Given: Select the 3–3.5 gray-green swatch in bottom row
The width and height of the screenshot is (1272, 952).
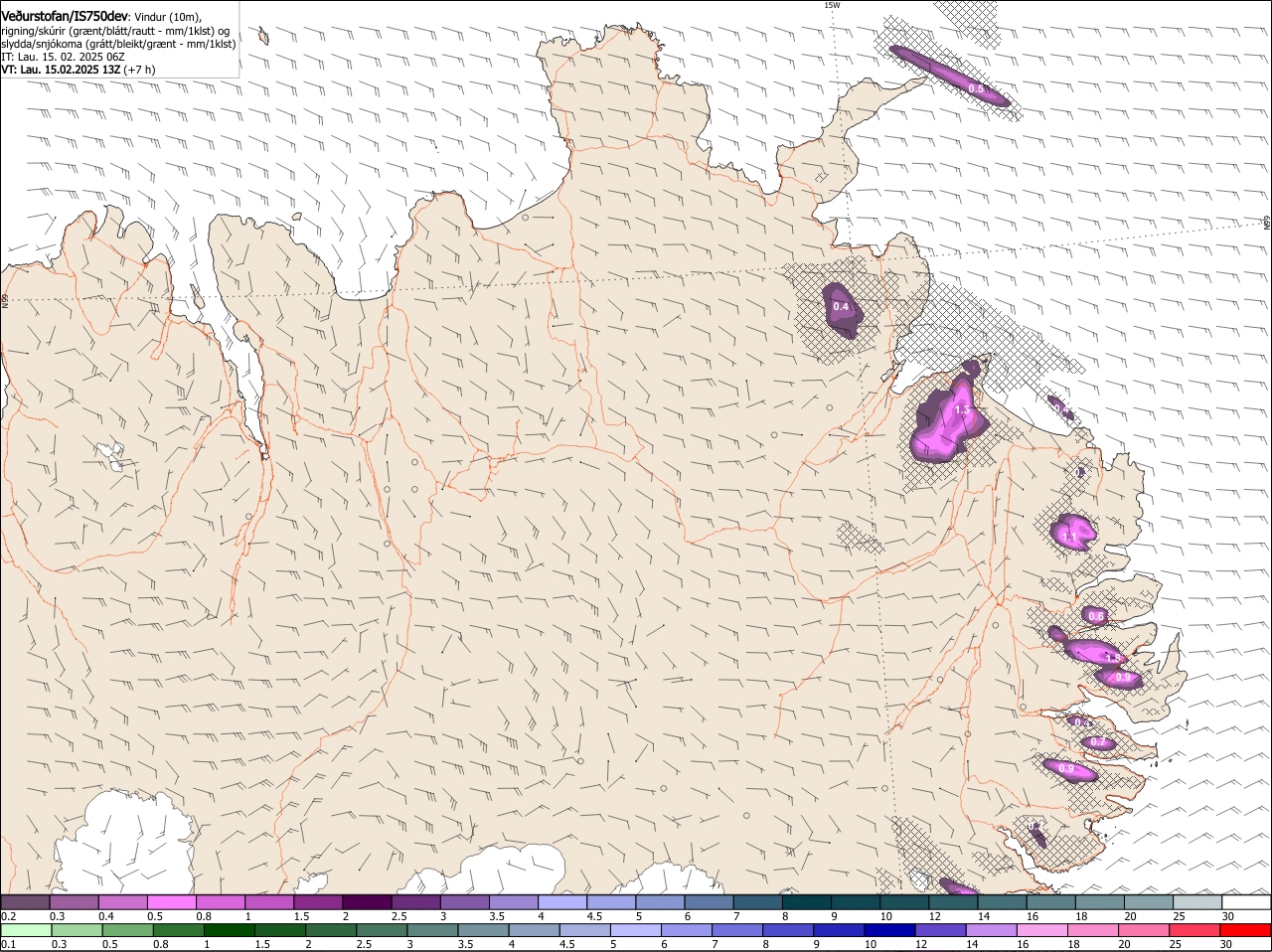Looking at the screenshot, I should coord(432,930).
